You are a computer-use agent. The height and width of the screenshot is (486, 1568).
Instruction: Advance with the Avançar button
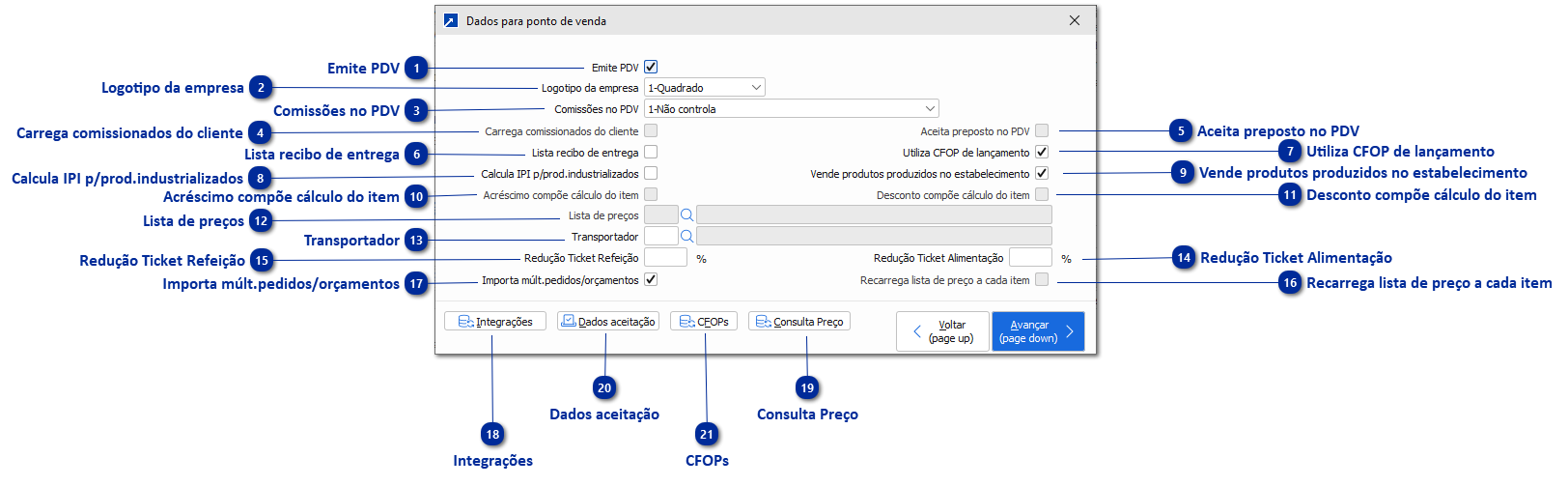[1038, 331]
